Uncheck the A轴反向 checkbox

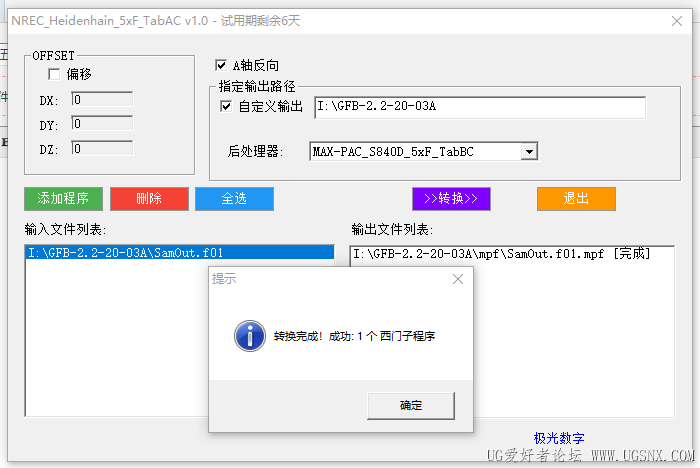point(221,66)
